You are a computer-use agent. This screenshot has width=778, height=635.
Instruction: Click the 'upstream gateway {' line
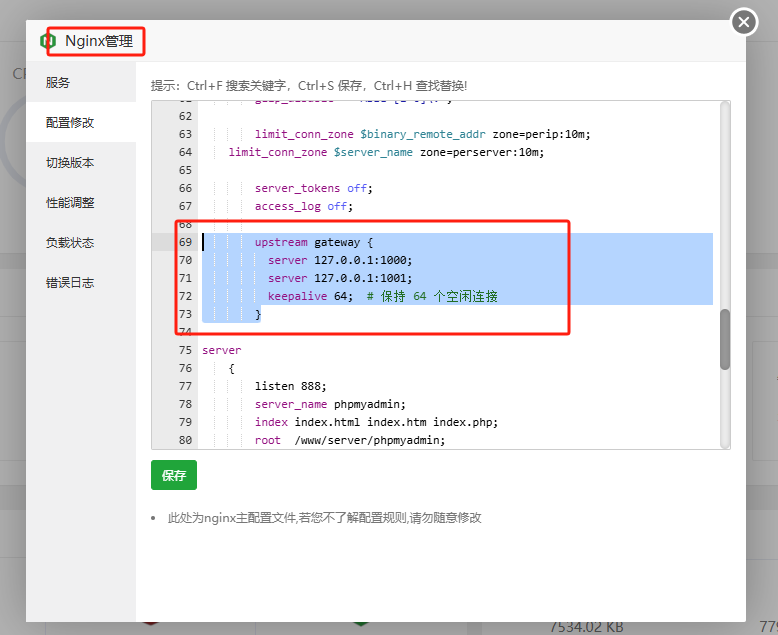[x=314, y=242]
